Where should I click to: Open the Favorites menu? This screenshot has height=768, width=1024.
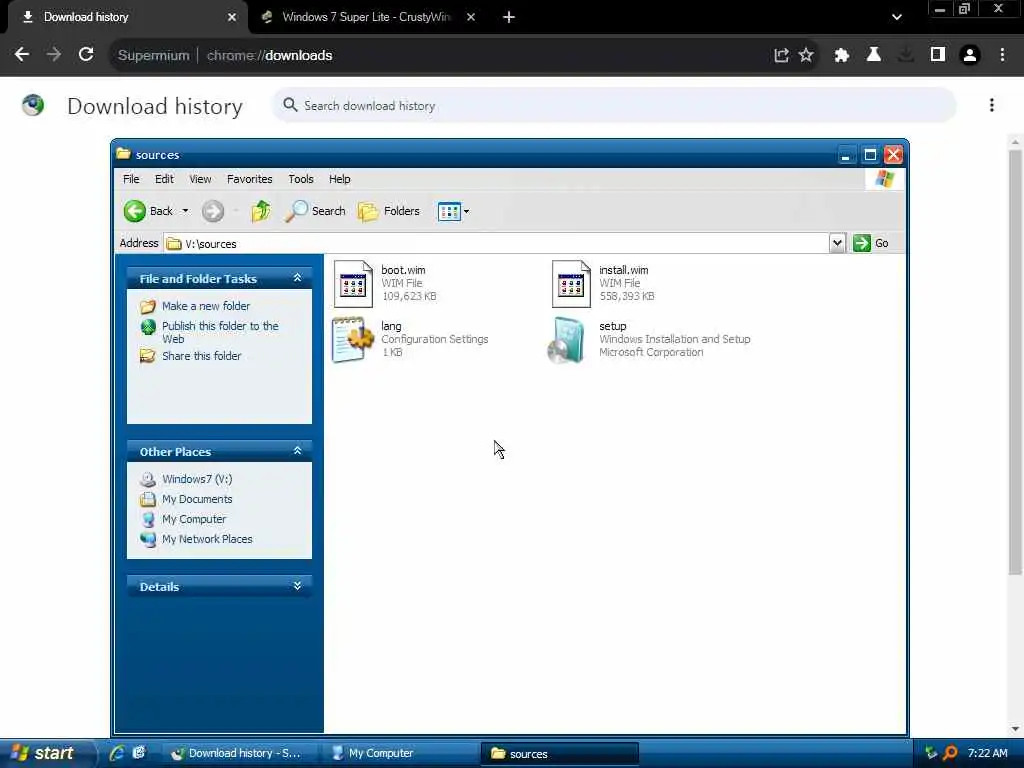coord(249,179)
